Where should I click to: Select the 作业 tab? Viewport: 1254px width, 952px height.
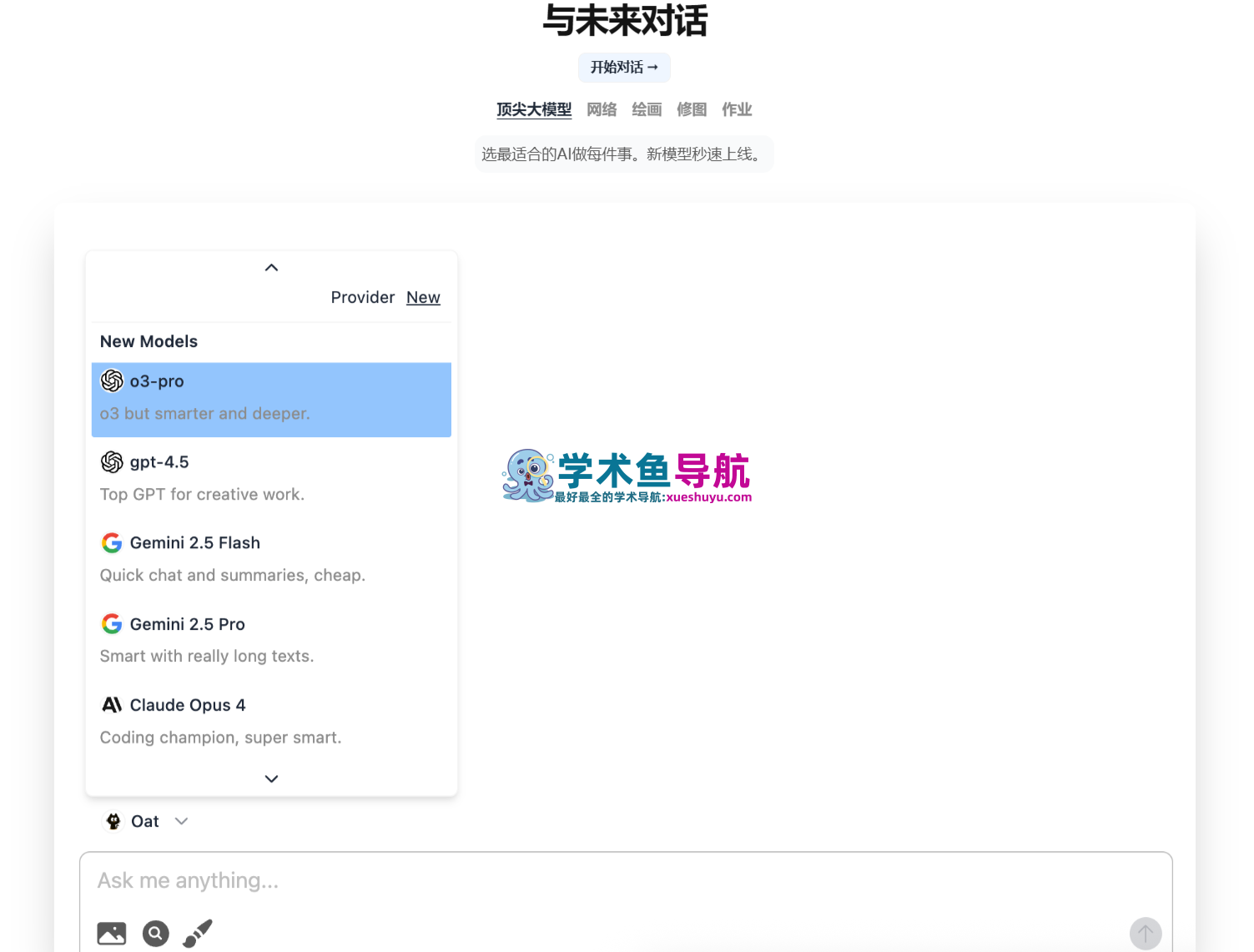[x=737, y=109]
